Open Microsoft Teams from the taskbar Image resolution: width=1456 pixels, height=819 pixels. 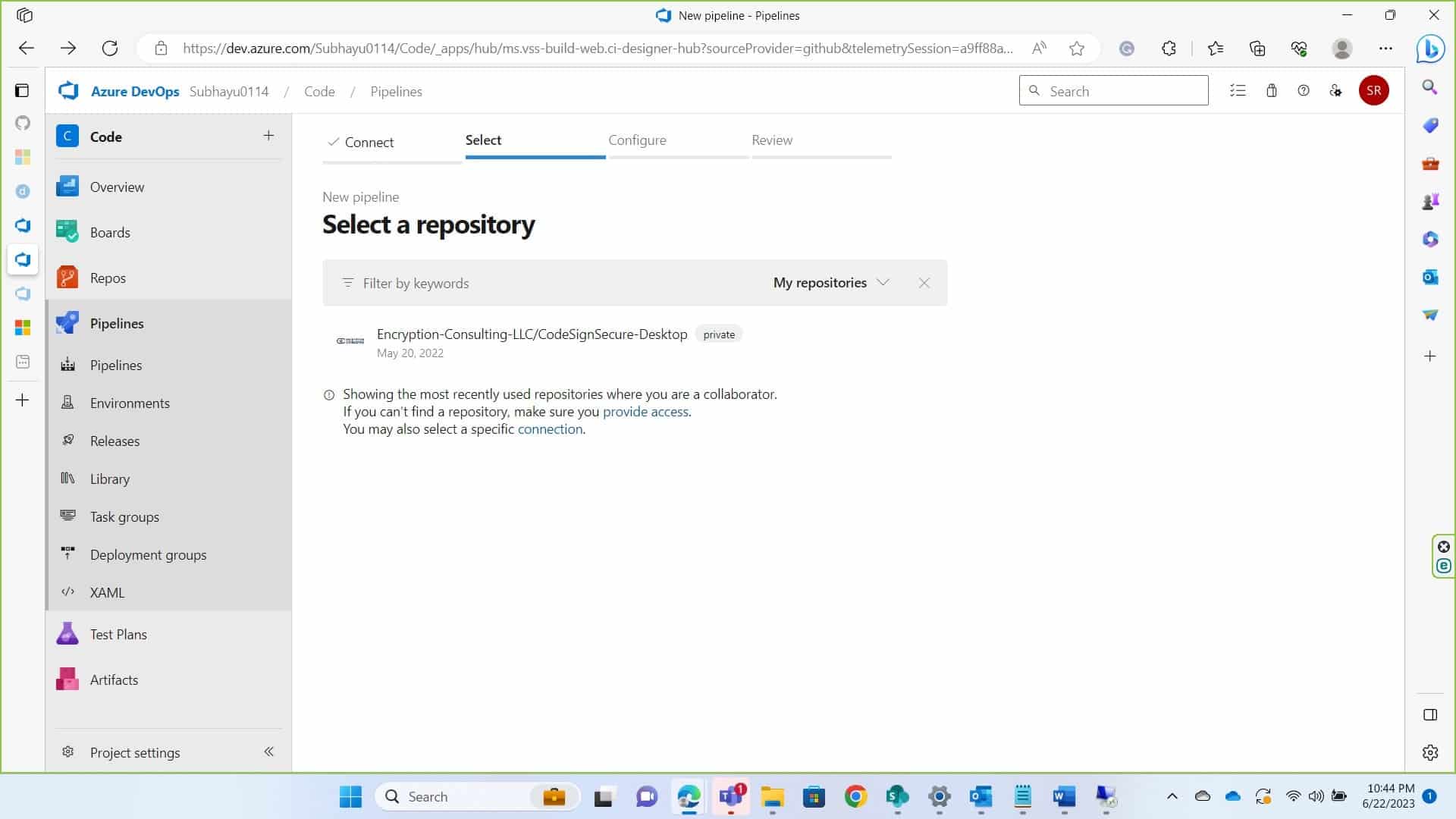coord(731,796)
